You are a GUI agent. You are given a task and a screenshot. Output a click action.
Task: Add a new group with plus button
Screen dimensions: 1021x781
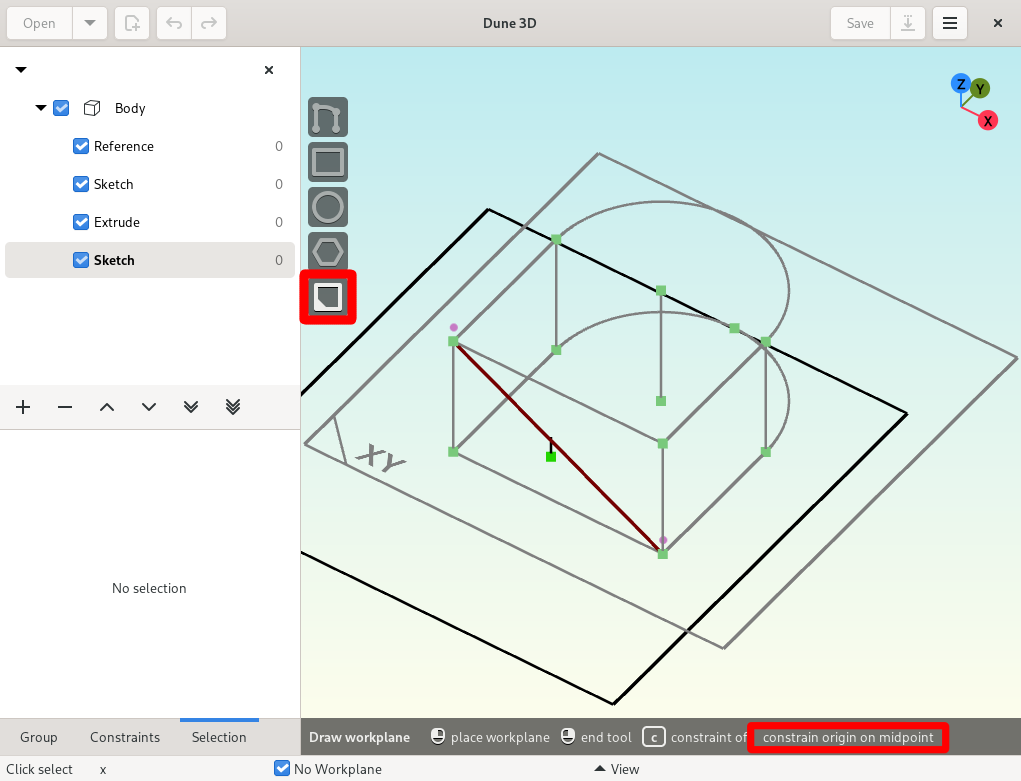[23, 407]
